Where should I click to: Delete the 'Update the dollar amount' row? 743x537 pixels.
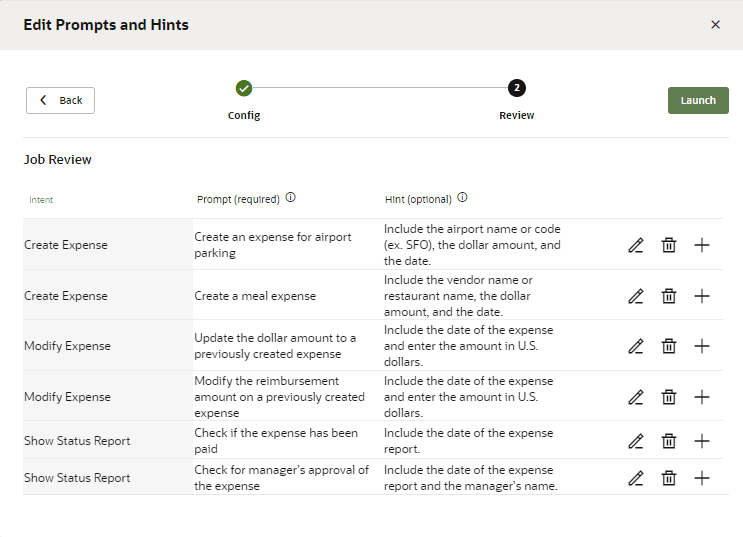point(669,346)
